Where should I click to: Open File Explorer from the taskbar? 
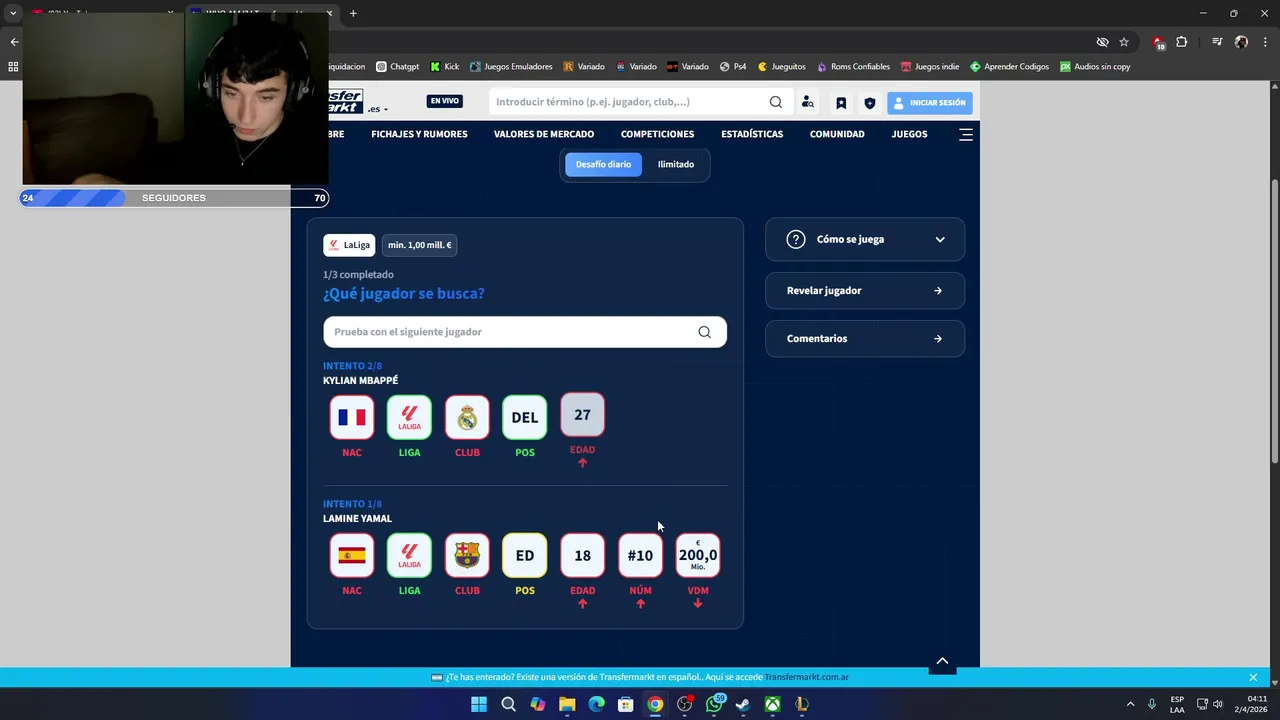[567, 704]
